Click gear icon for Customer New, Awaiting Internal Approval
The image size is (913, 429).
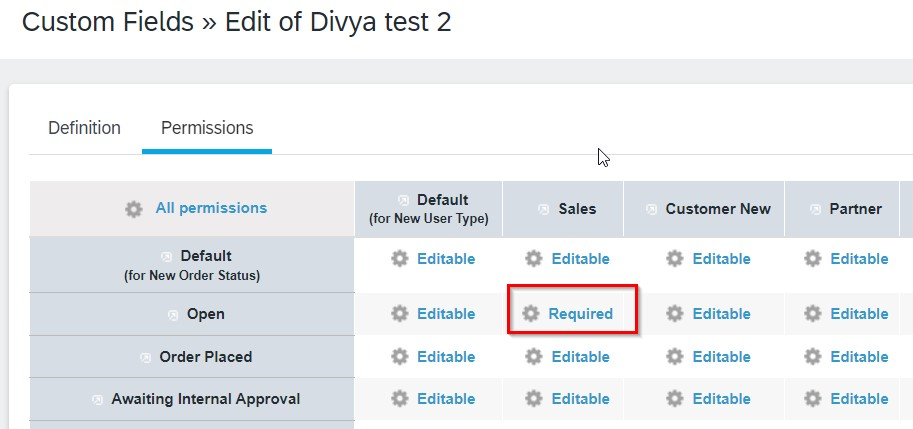click(x=674, y=399)
